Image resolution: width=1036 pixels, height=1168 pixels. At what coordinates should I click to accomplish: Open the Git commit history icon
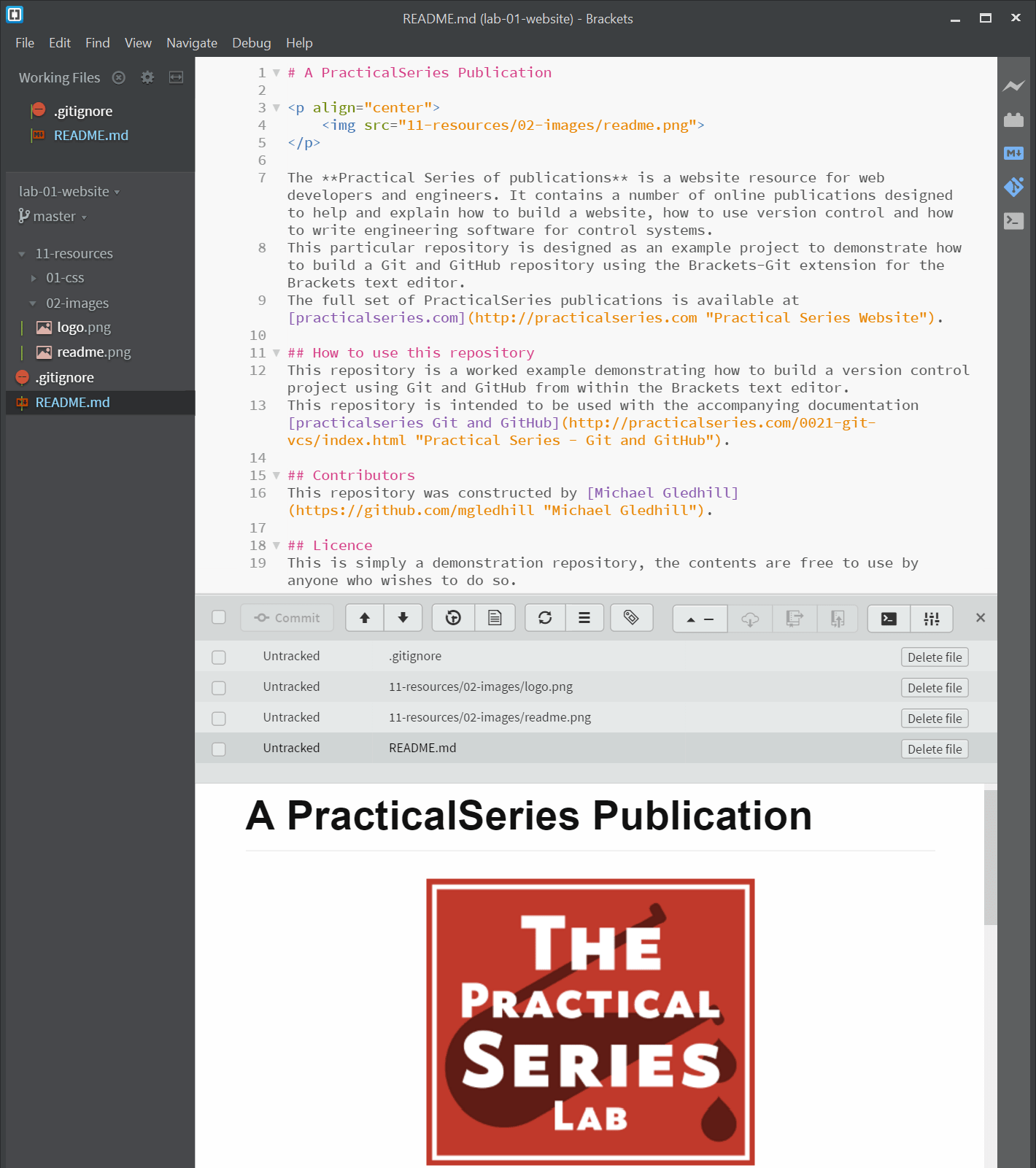tap(453, 618)
